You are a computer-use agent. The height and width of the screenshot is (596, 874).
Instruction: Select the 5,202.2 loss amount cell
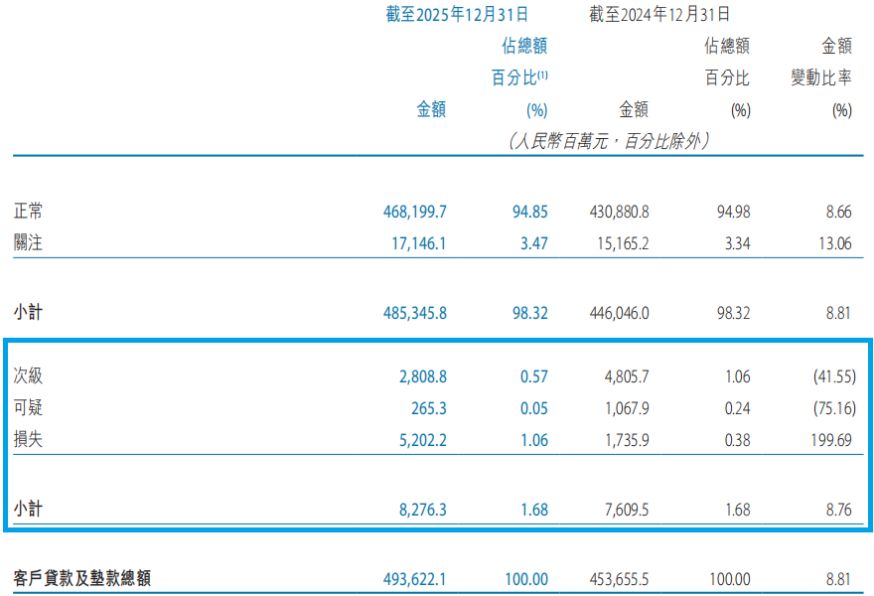[421, 439]
